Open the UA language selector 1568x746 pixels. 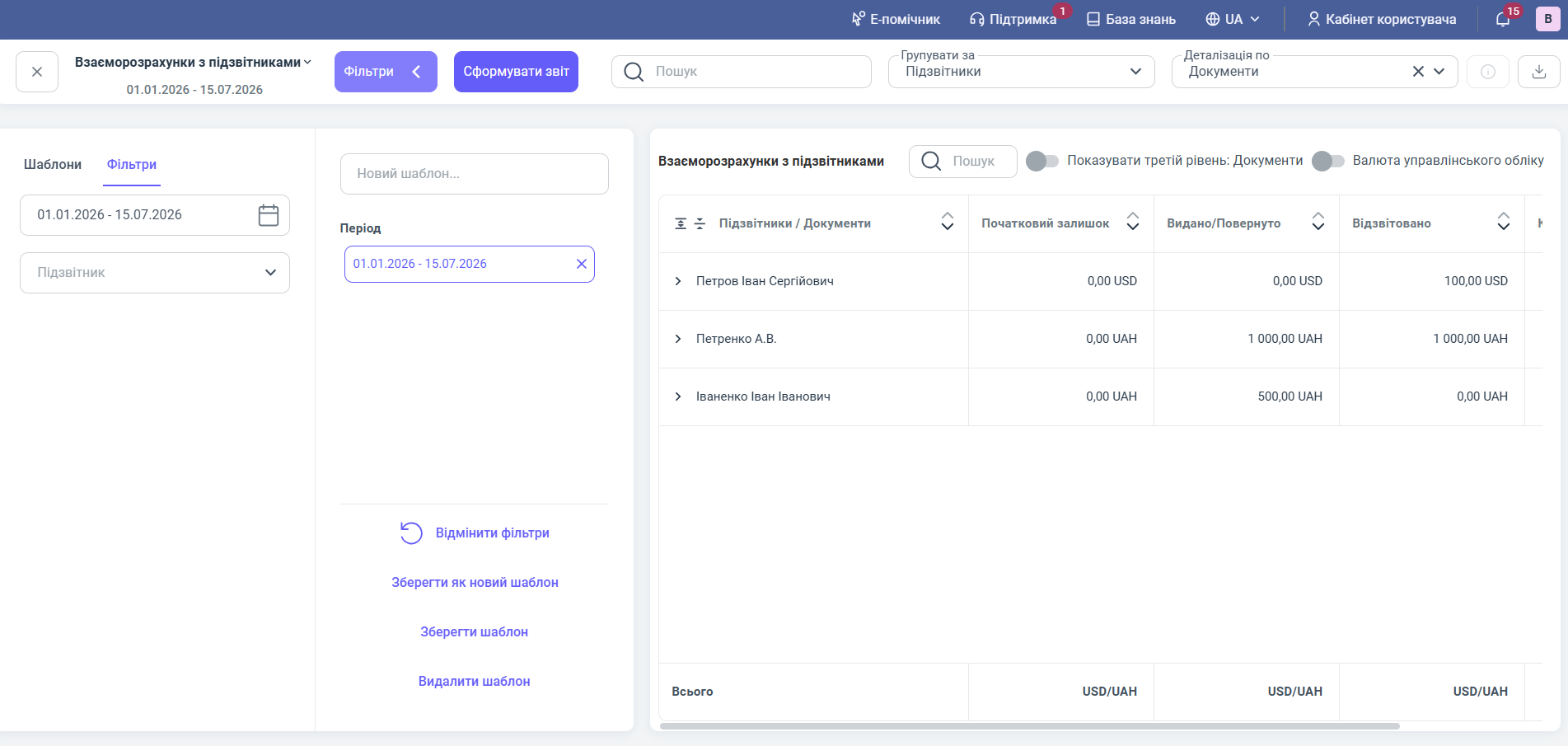pyautogui.click(x=1233, y=19)
